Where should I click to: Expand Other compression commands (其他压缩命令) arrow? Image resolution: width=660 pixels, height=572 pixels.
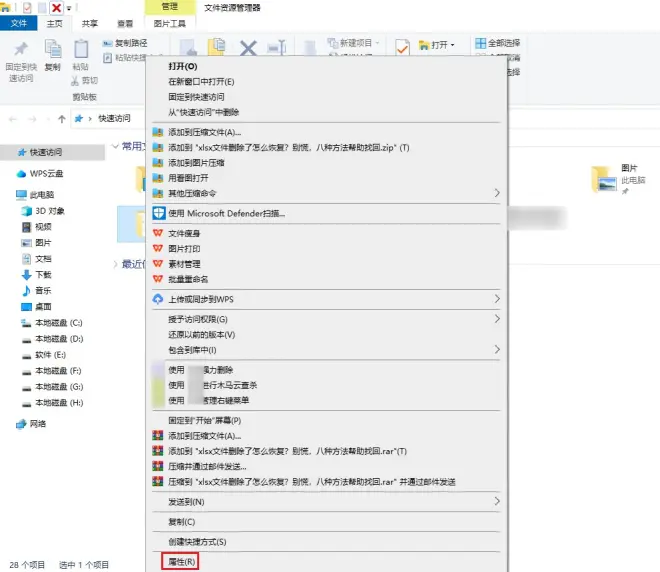pos(497,193)
